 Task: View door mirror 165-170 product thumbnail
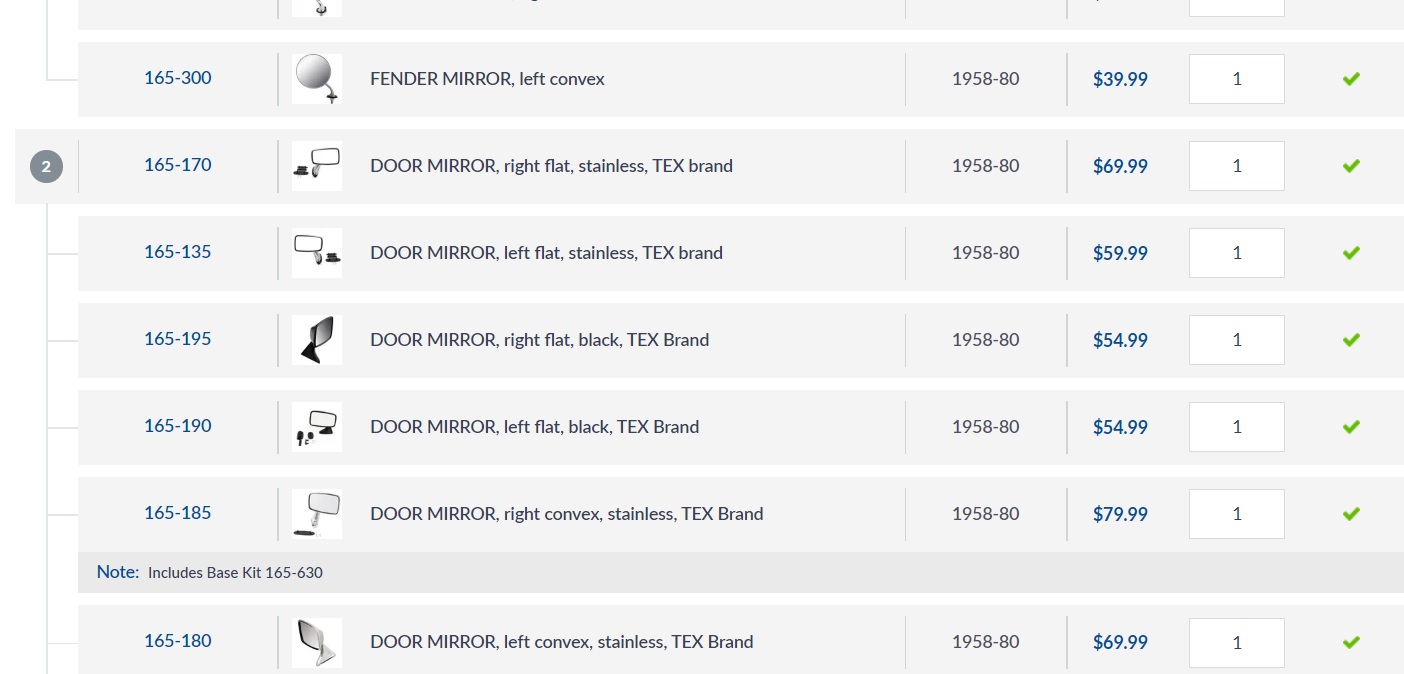(x=317, y=166)
